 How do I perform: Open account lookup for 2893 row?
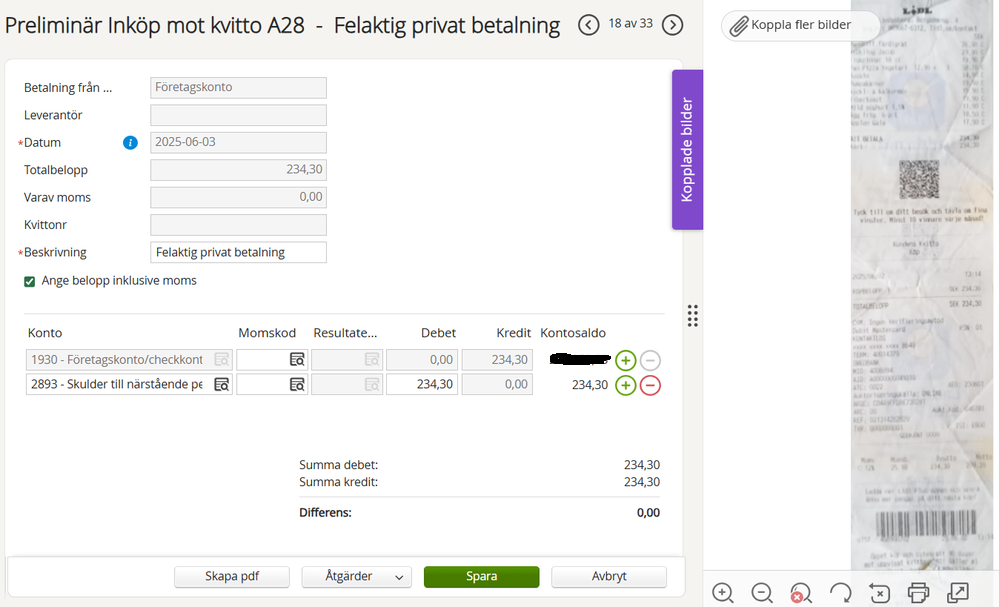point(221,385)
